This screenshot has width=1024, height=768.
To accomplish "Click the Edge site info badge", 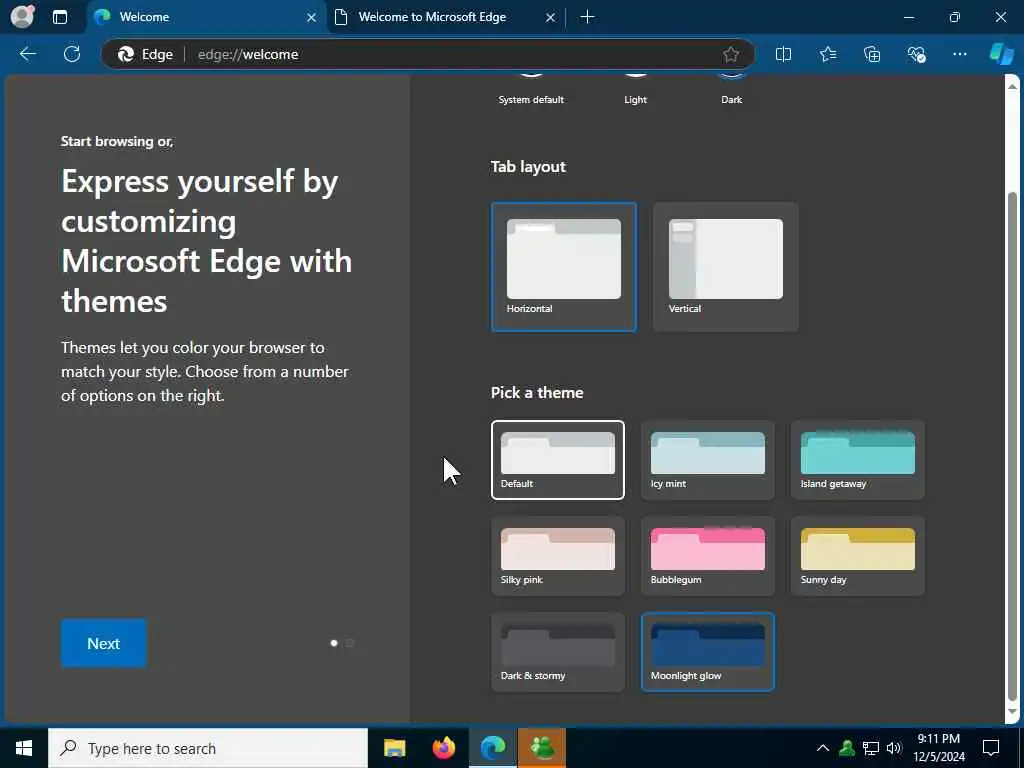I will coord(145,54).
